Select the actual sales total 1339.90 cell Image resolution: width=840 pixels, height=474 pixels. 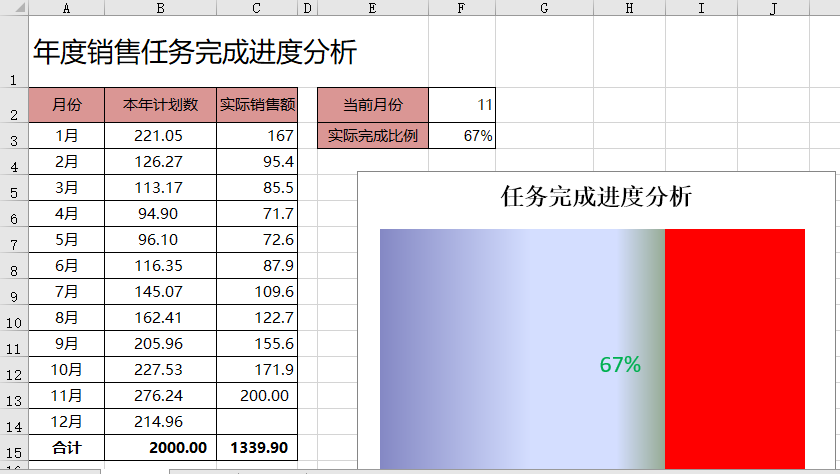pyautogui.click(x=257, y=449)
